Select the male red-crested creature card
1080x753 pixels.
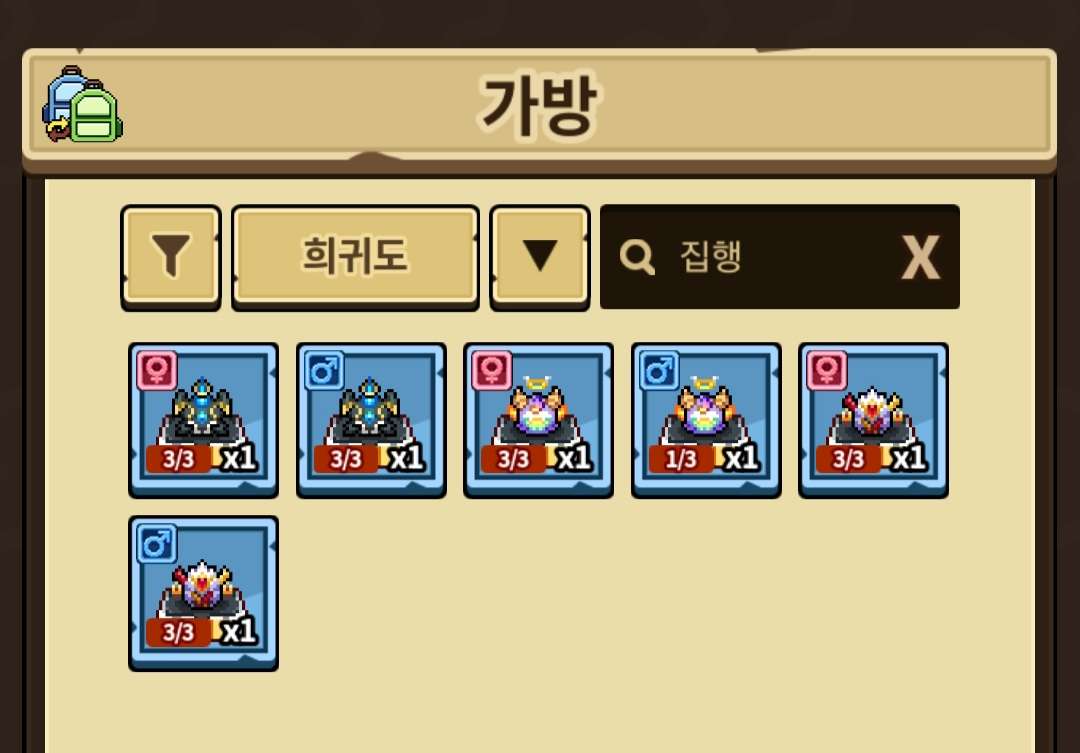[204, 593]
